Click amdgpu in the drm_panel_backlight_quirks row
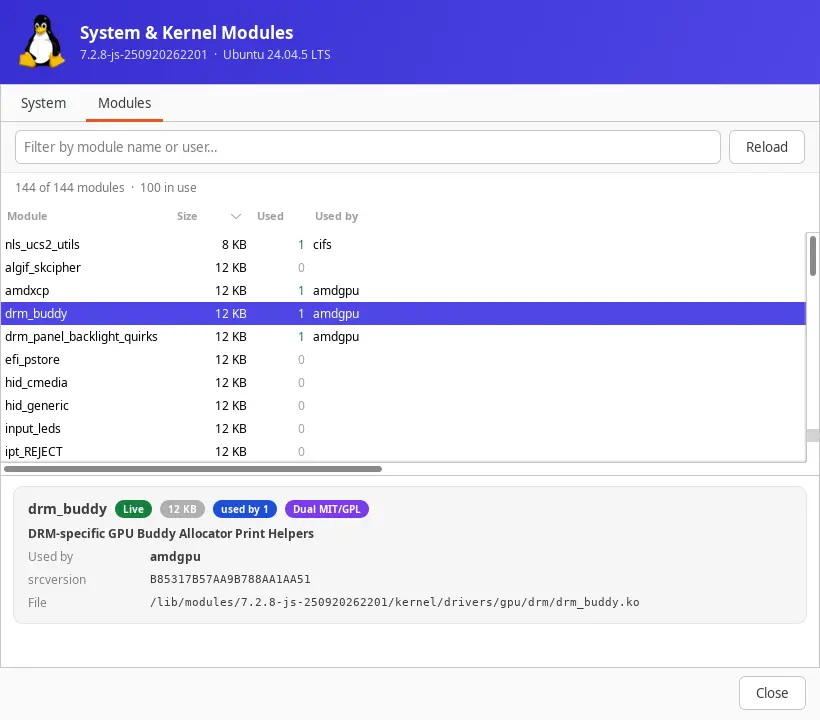820x720 pixels. [x=336, y=337]
